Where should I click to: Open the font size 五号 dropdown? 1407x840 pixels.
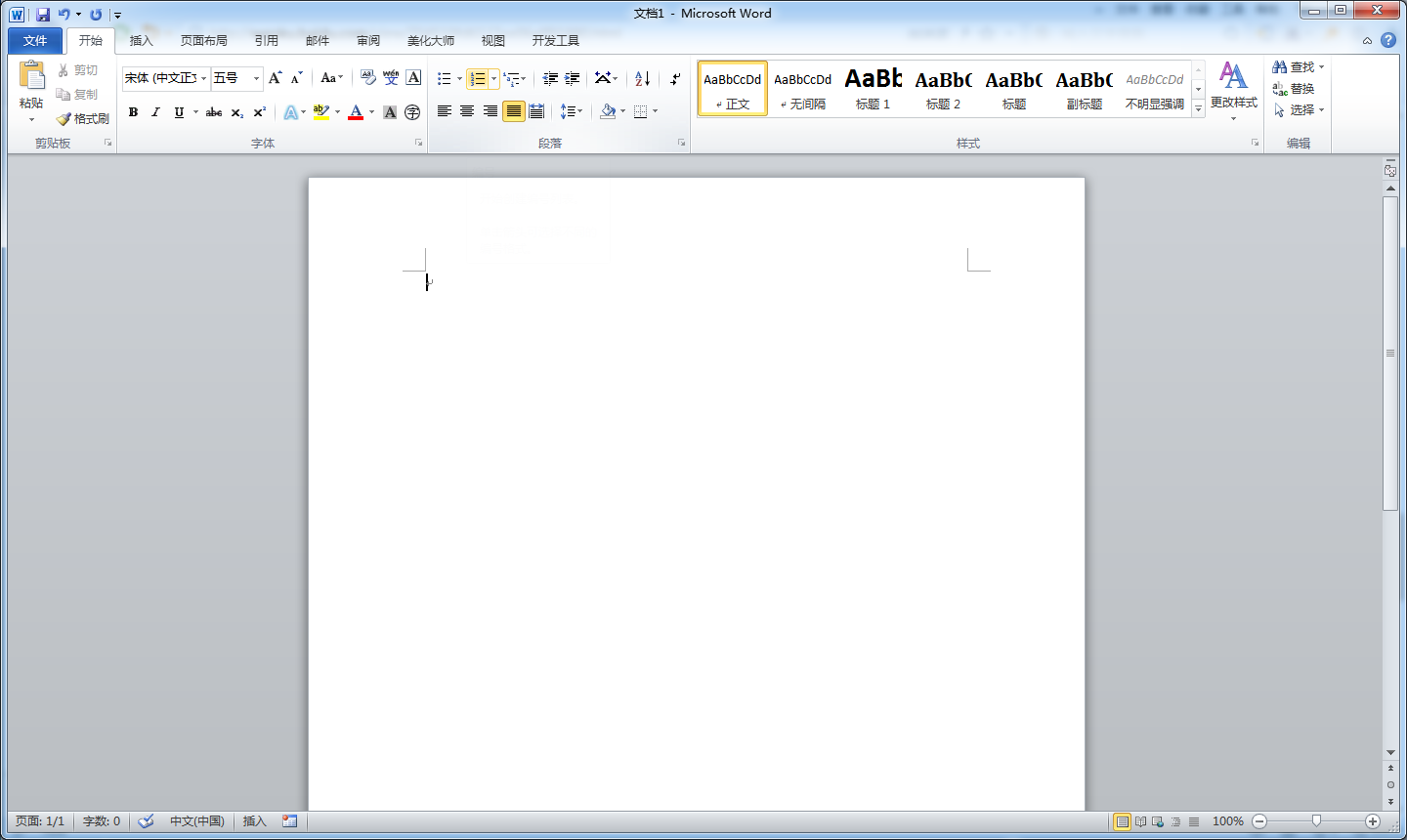(256, 78)
